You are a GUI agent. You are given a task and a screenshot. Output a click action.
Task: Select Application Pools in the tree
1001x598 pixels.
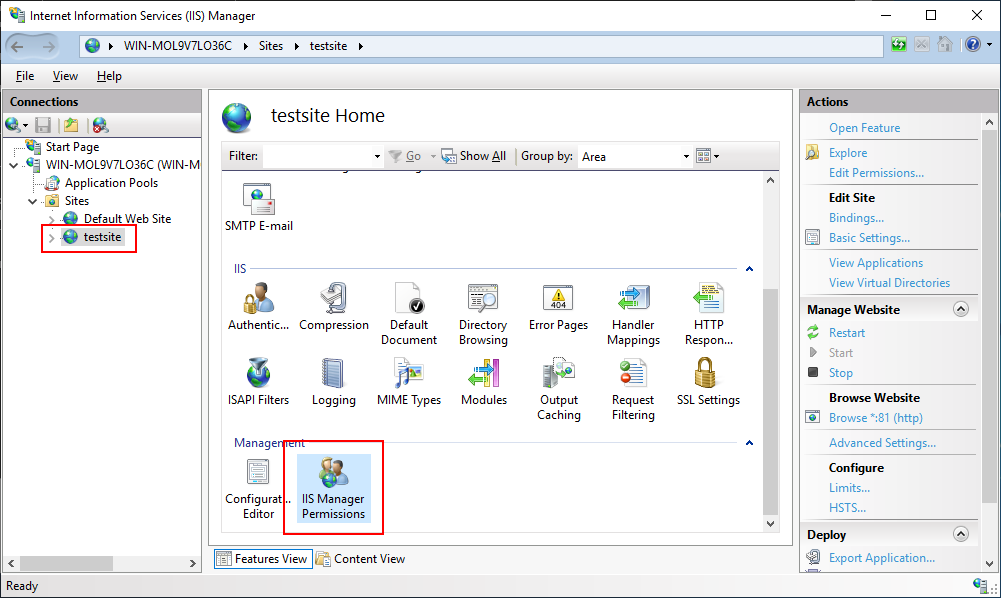111,183
